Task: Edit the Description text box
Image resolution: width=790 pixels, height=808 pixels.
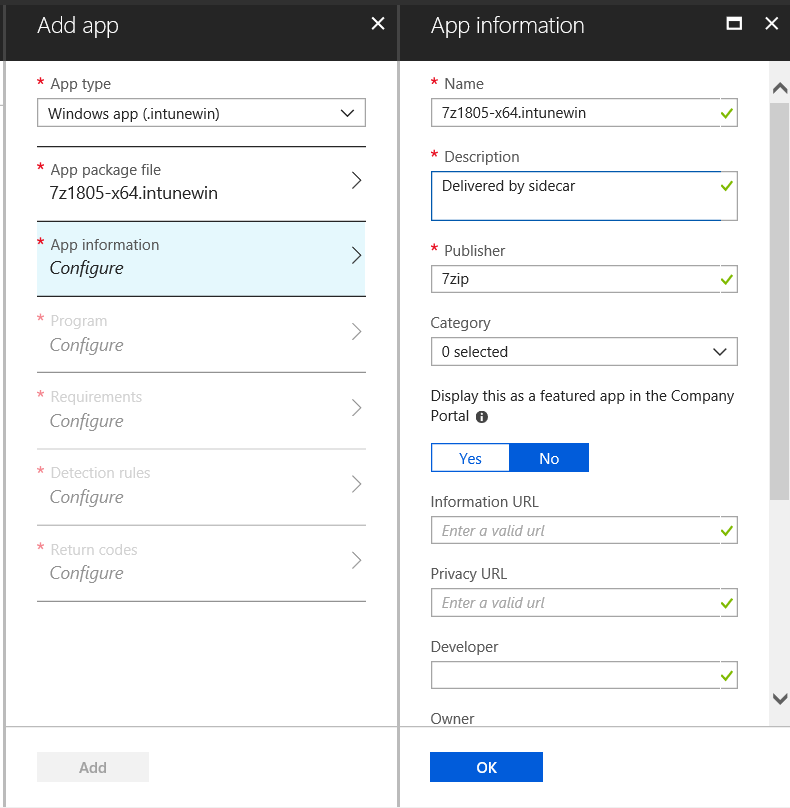Action: point(584,196)
